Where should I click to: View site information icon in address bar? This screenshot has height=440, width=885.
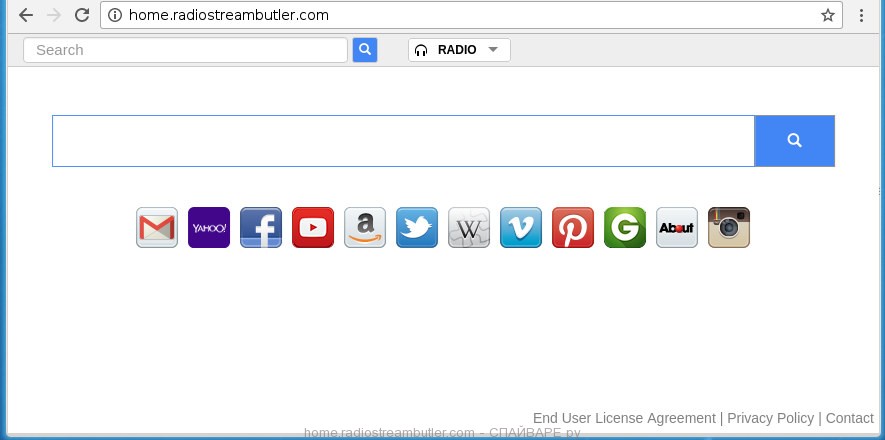click(x=115, y=15)
